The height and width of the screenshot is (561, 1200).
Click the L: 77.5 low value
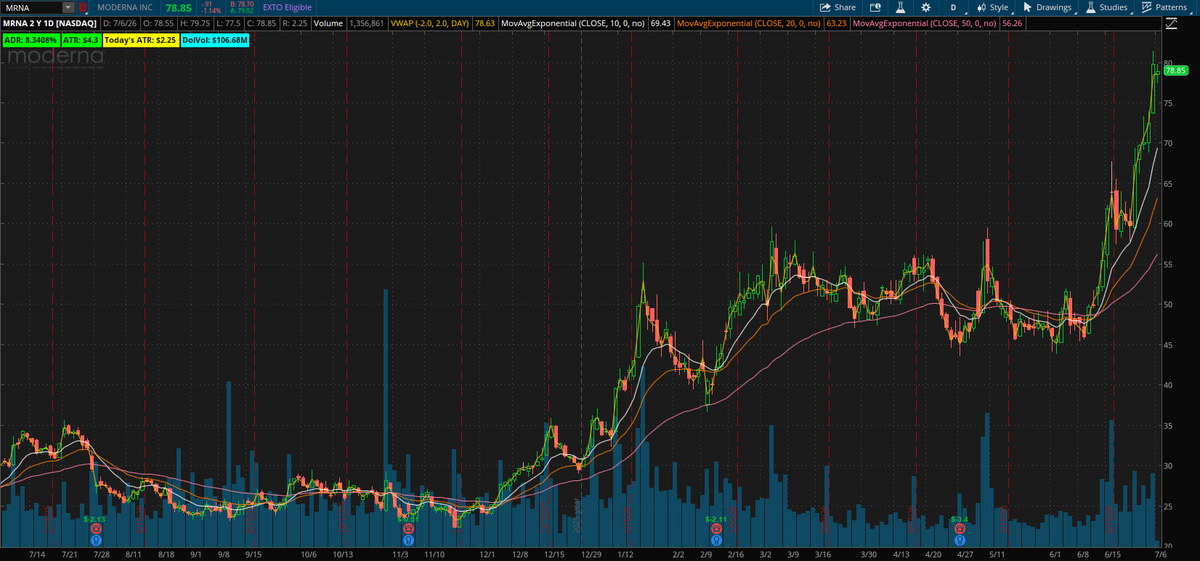[x=230, y=22]
